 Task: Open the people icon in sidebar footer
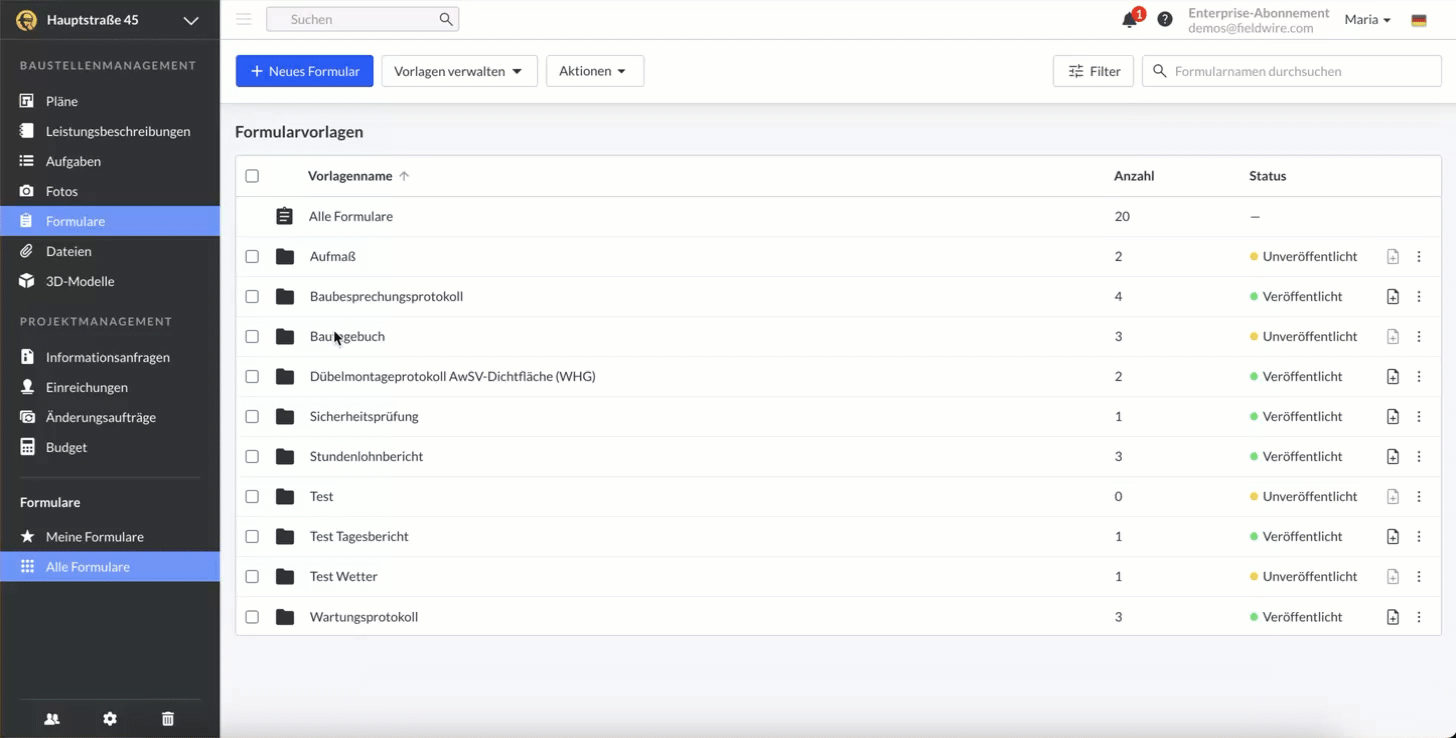[52, 719]
